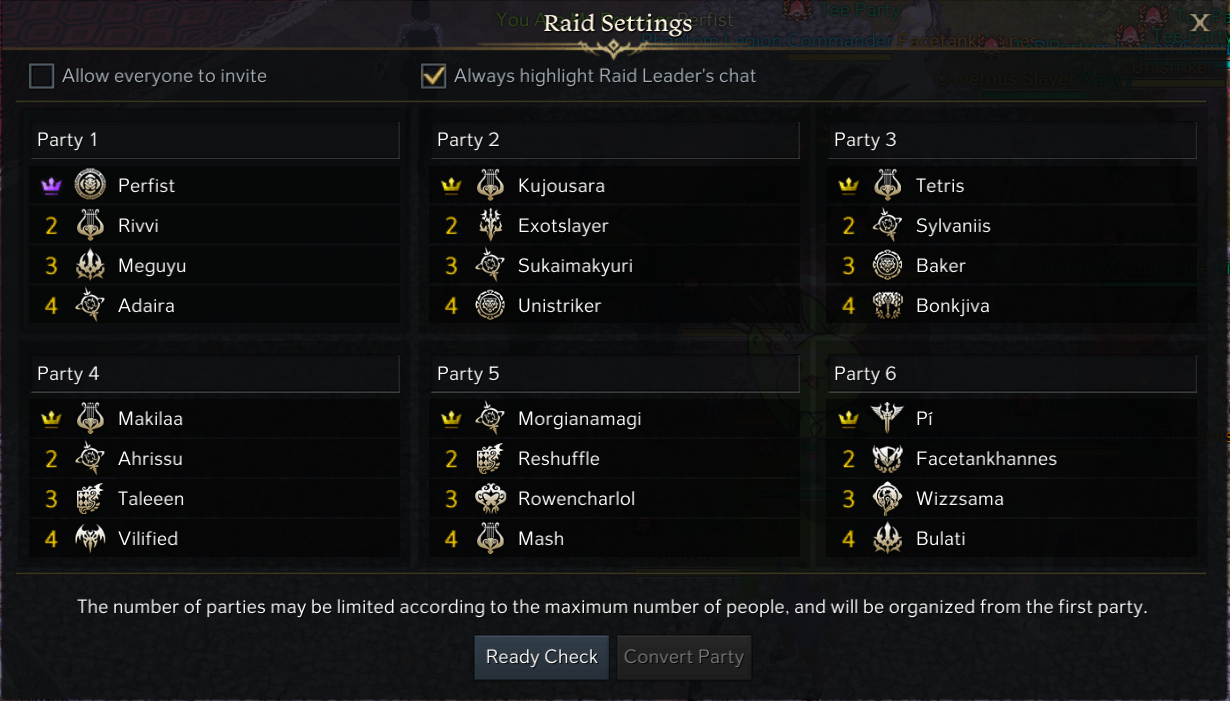
Task: Enable the Allow everyone to invite checkbox
Action: pyautogui.click(x=41, y=76)
